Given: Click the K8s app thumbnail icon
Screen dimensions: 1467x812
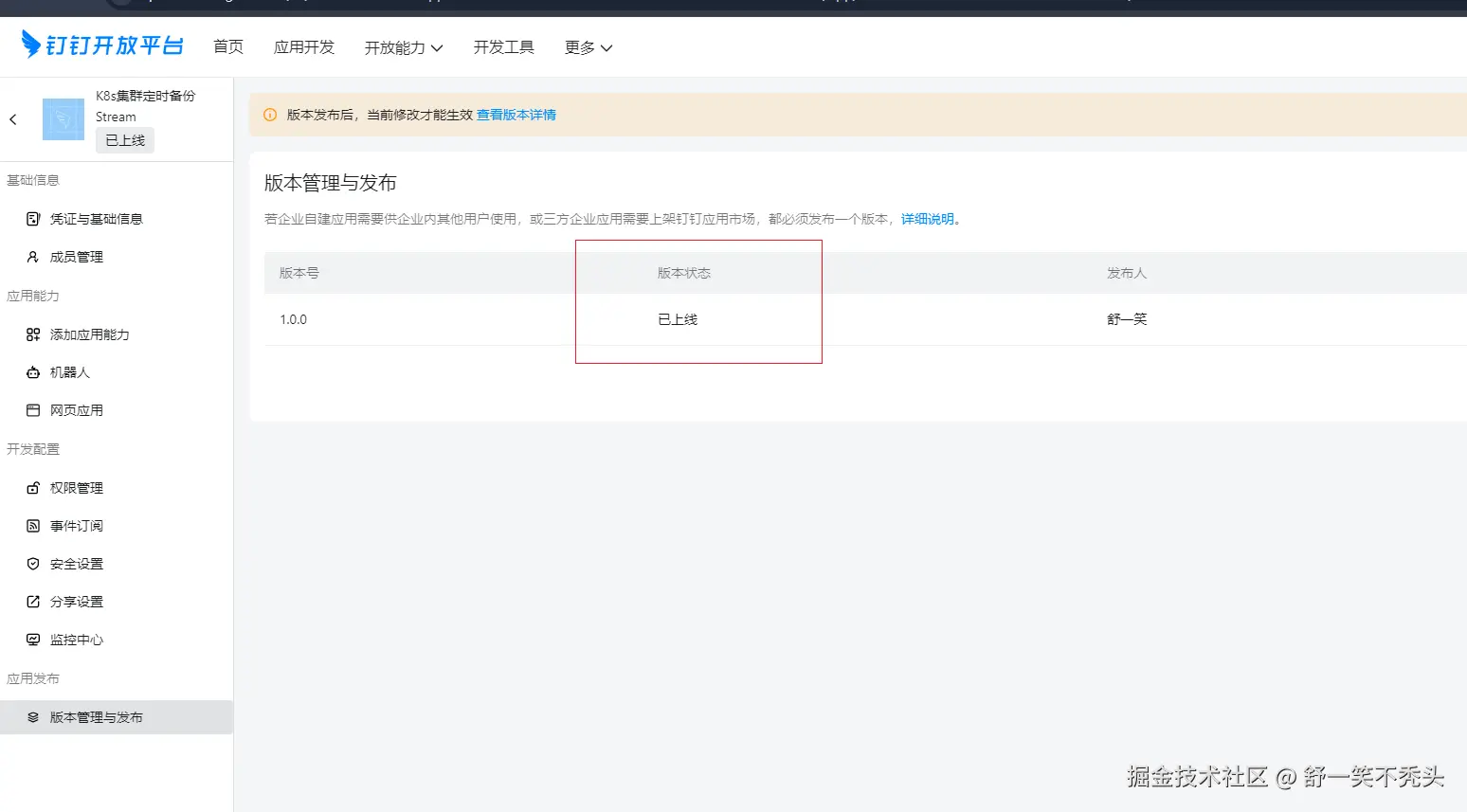Looking at the screenshot, I should [63, 119].
